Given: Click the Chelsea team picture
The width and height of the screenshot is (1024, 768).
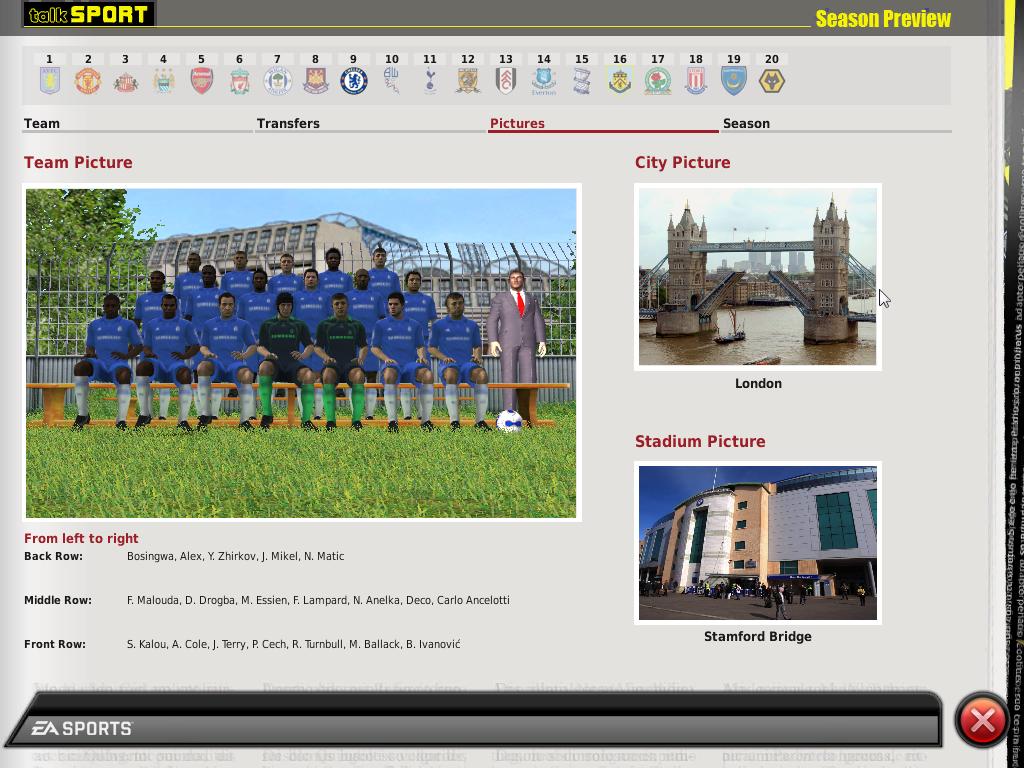Looking at the screenshot, I should pyautogui.click(x=301, y=353).
